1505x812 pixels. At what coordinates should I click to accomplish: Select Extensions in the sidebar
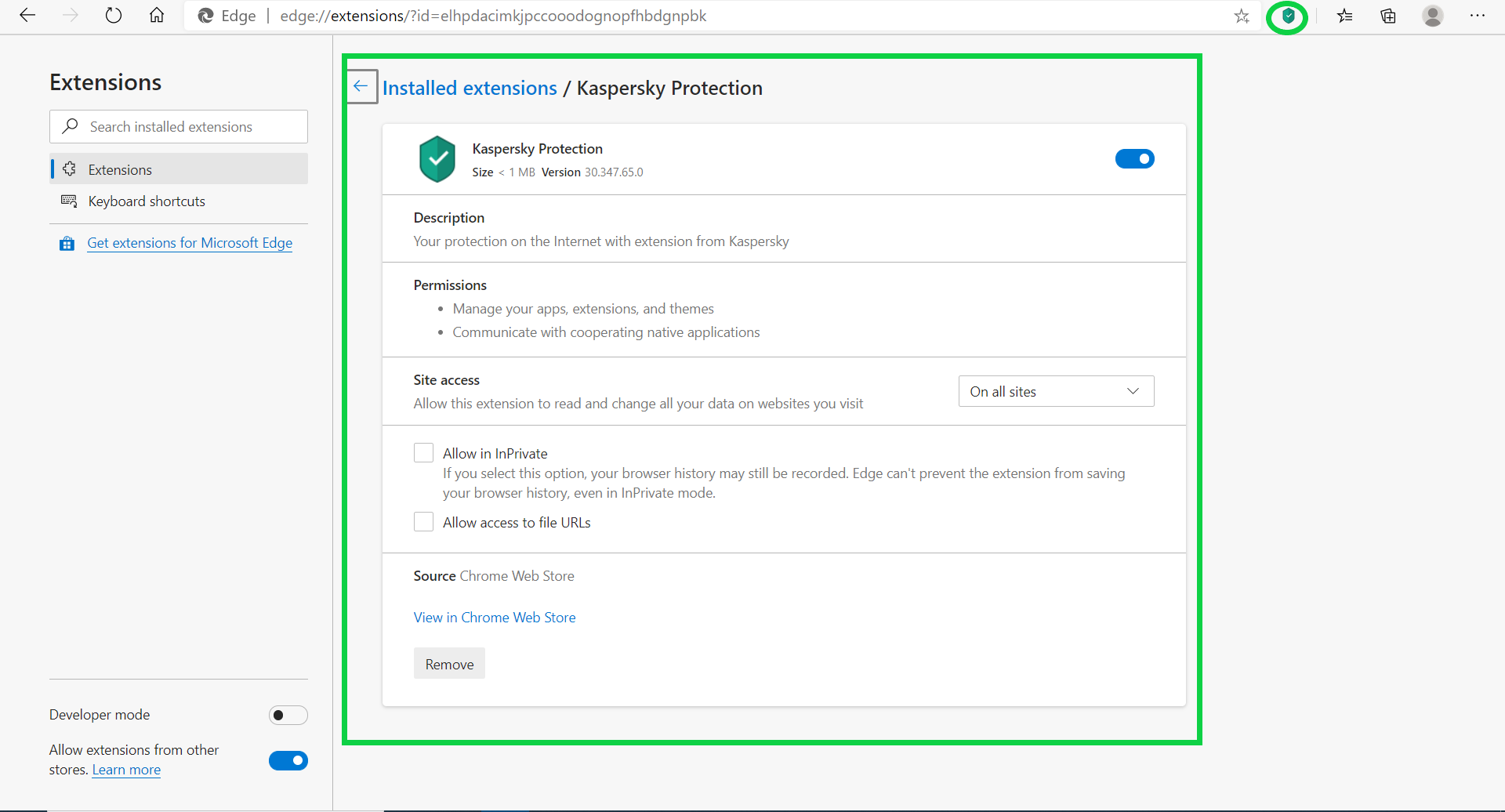tap(120, 169)
